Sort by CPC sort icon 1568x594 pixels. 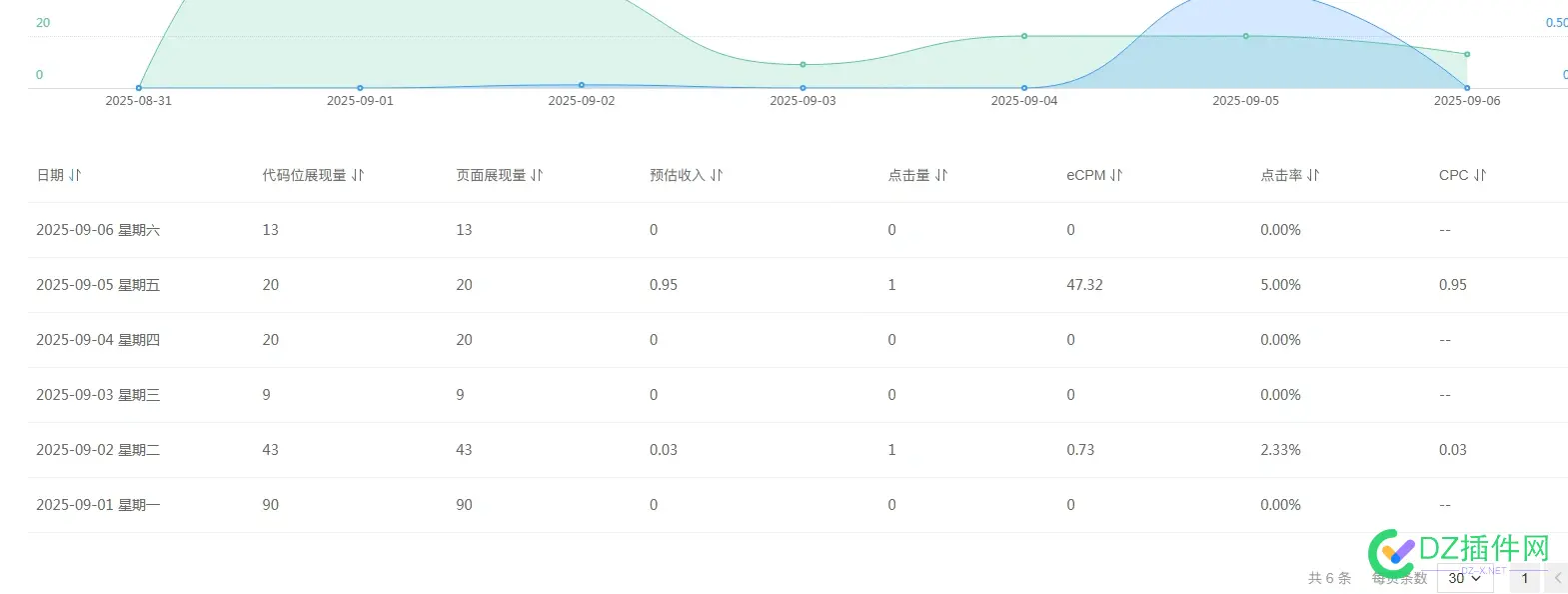point(1480,175)
